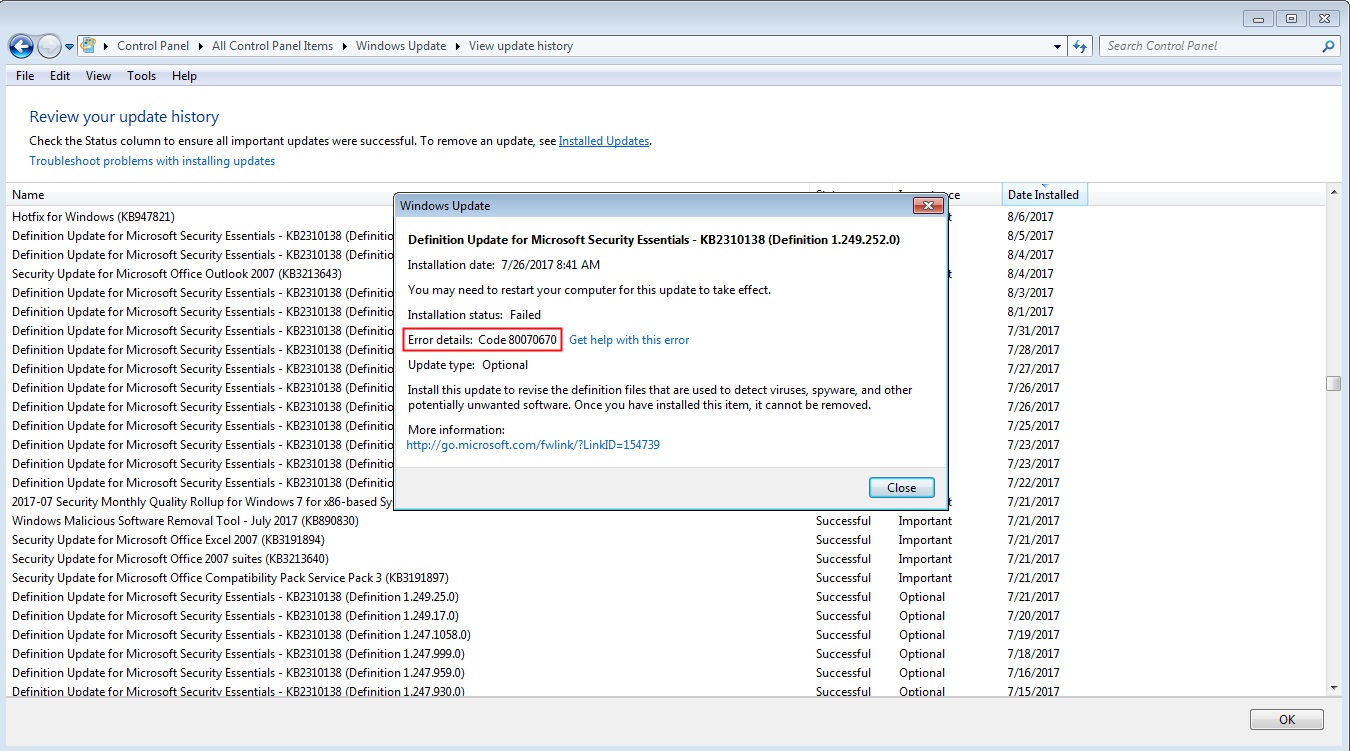This screenshot has width=1350, height=751.
Task: Click the Back navigation arrow
Action: (x=20, y=45)
